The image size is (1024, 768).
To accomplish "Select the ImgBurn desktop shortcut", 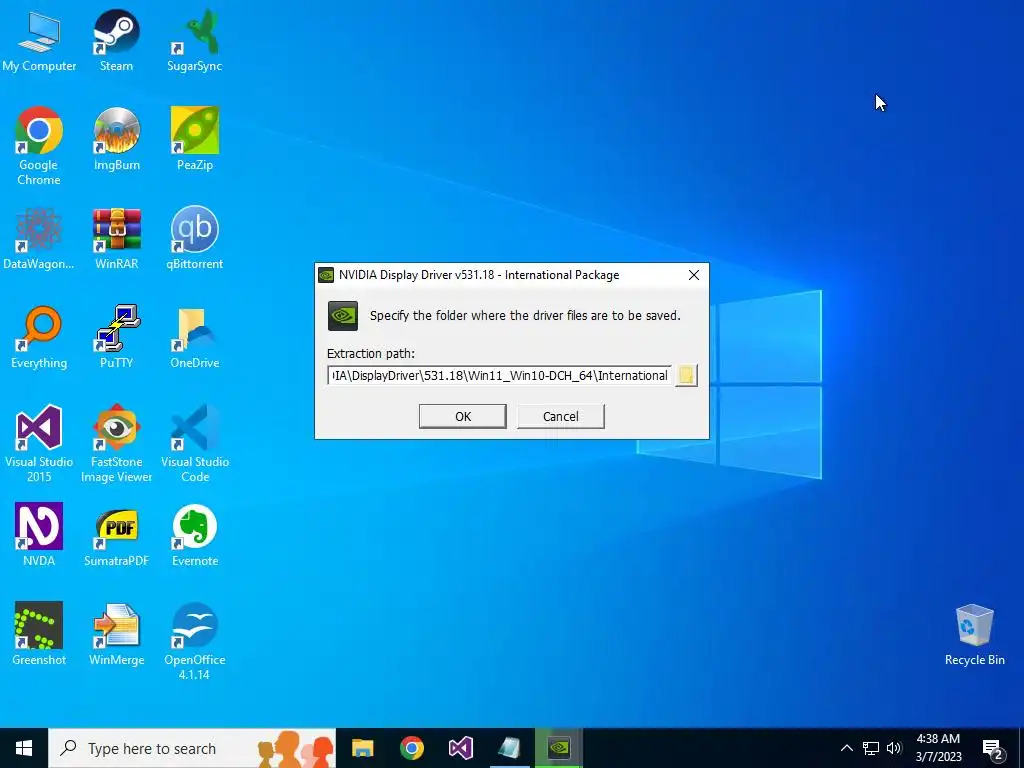I will coord(116,138).
